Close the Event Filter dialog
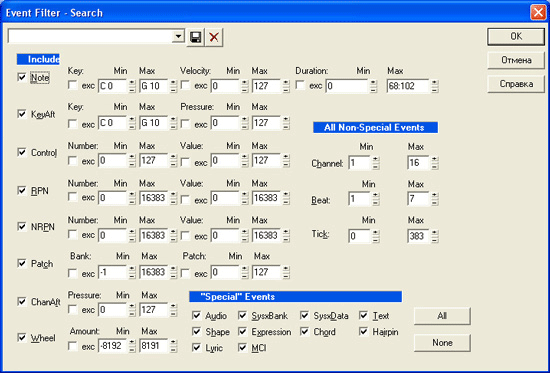Screen dimensions: 550x373 point(538,13)
